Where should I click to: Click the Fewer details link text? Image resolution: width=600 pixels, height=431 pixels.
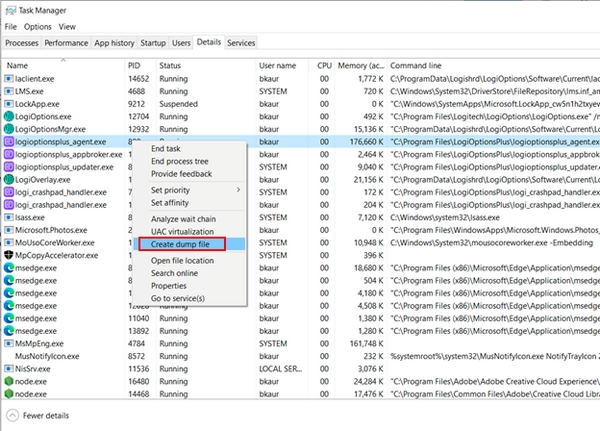tap(46, 415)
